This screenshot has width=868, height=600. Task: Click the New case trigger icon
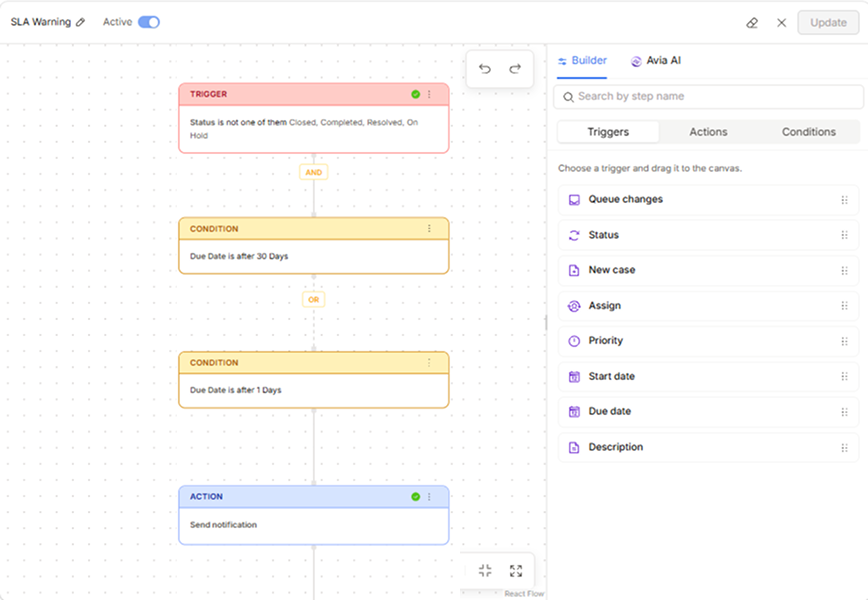574,270
